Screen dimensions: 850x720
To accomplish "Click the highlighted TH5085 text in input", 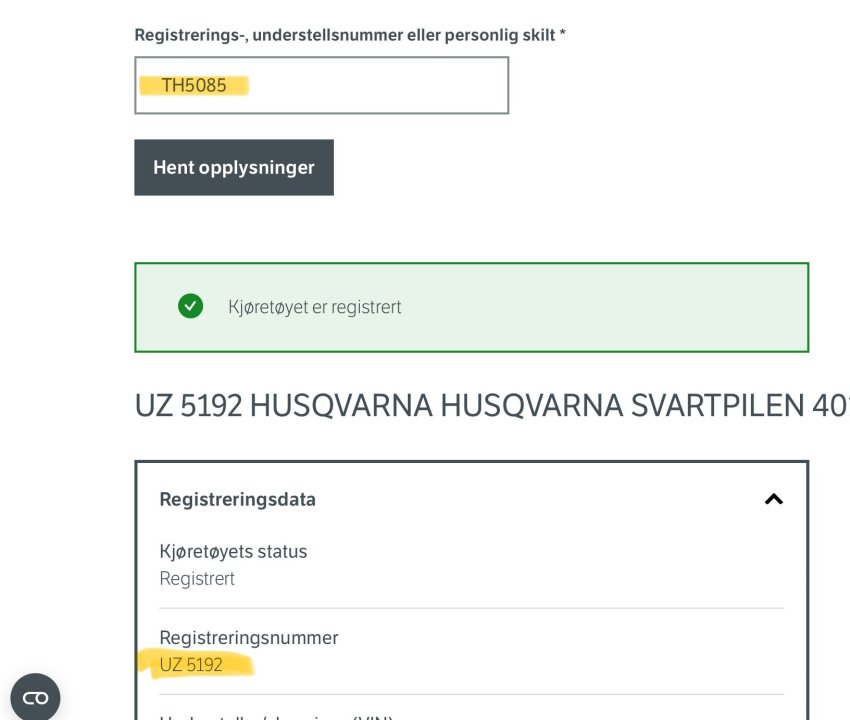I will click(x=194, y=86).
